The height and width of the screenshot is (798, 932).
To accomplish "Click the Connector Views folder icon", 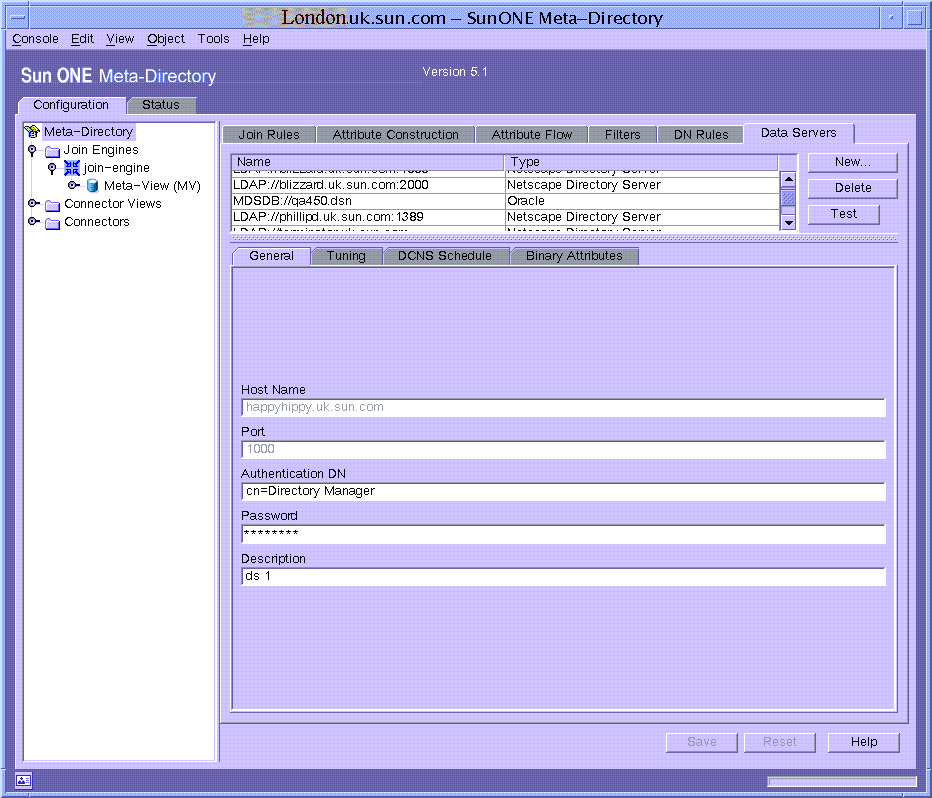I will point(53,204).
